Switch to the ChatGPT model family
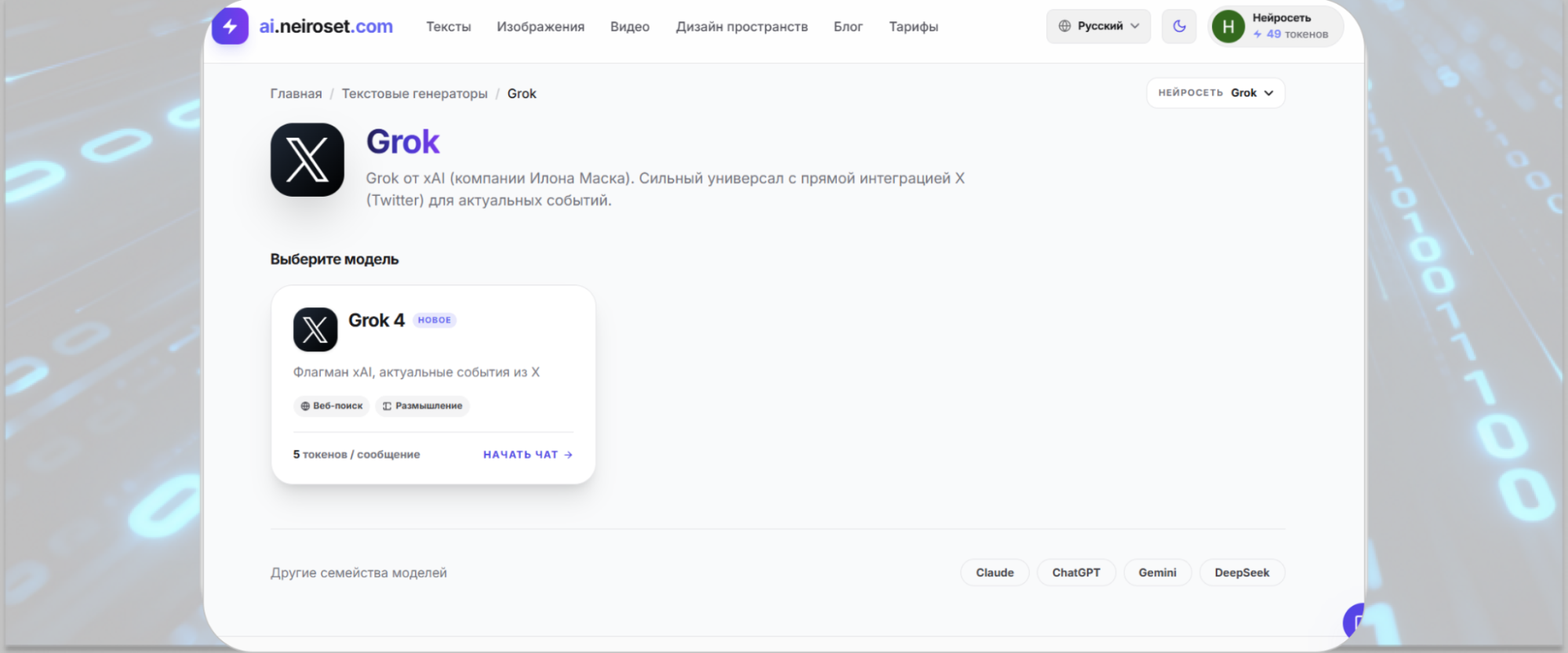1568x653 pixels. tap(1076, 573)
